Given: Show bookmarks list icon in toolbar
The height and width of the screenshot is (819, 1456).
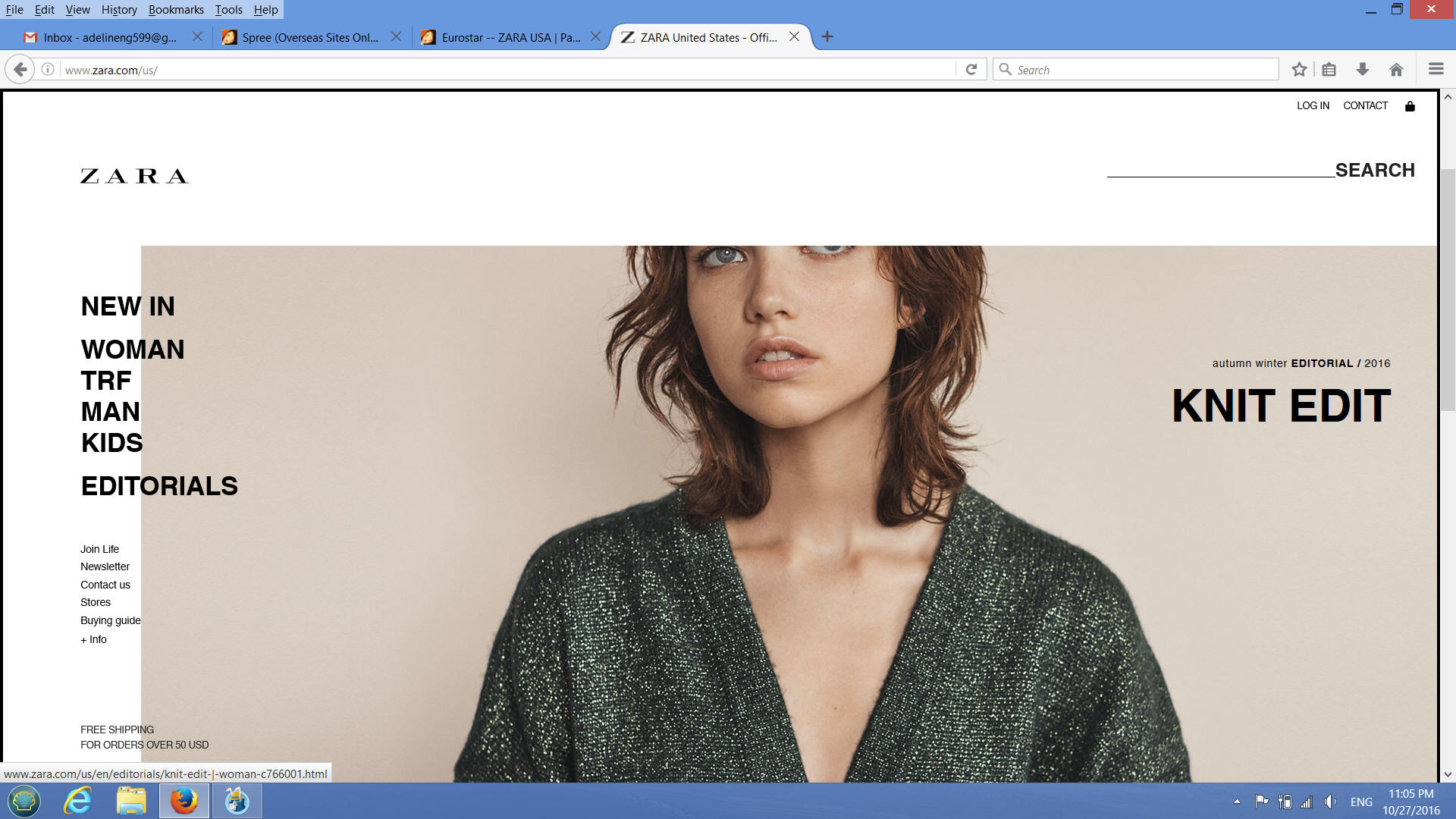Looking at the screenshot, I should [1329, 70].
